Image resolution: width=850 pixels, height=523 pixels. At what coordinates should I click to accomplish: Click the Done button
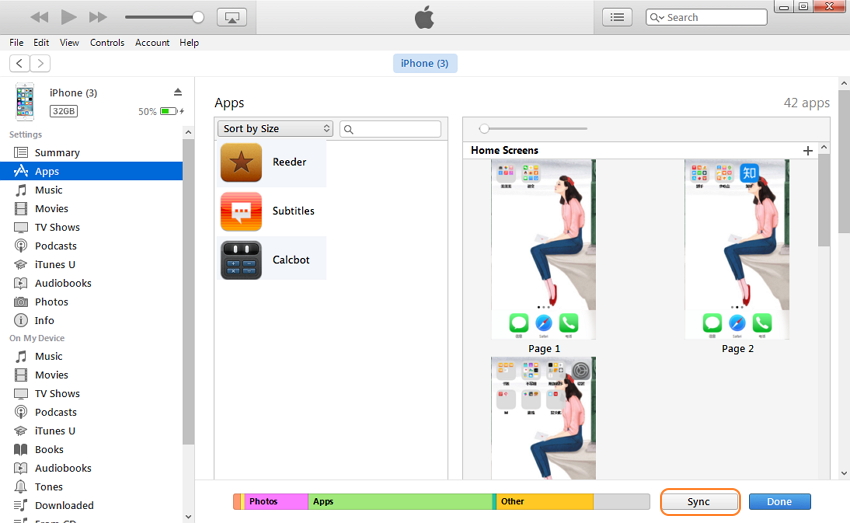tap(780, 502)
